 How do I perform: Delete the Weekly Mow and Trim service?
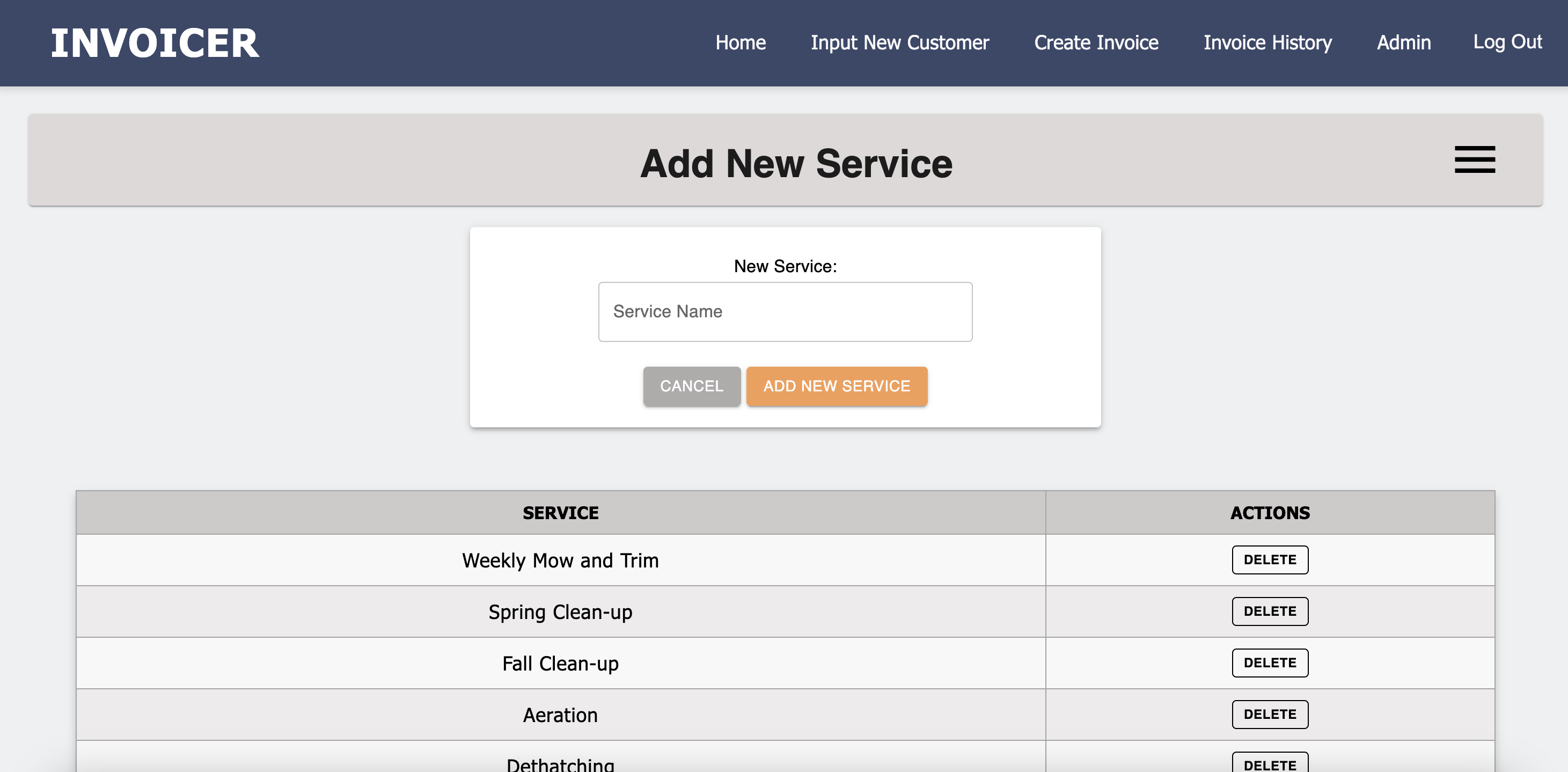[x=1270, y=559]
